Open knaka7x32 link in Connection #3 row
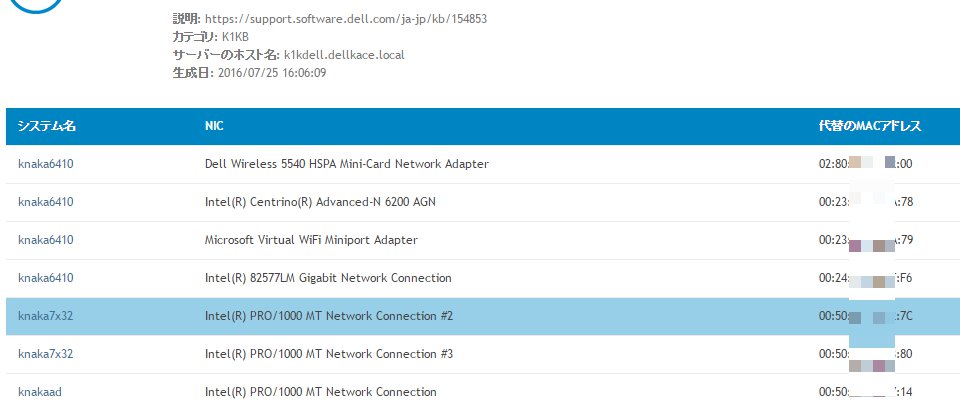Viewport: 960px width, 406px height. pos(46,354)
